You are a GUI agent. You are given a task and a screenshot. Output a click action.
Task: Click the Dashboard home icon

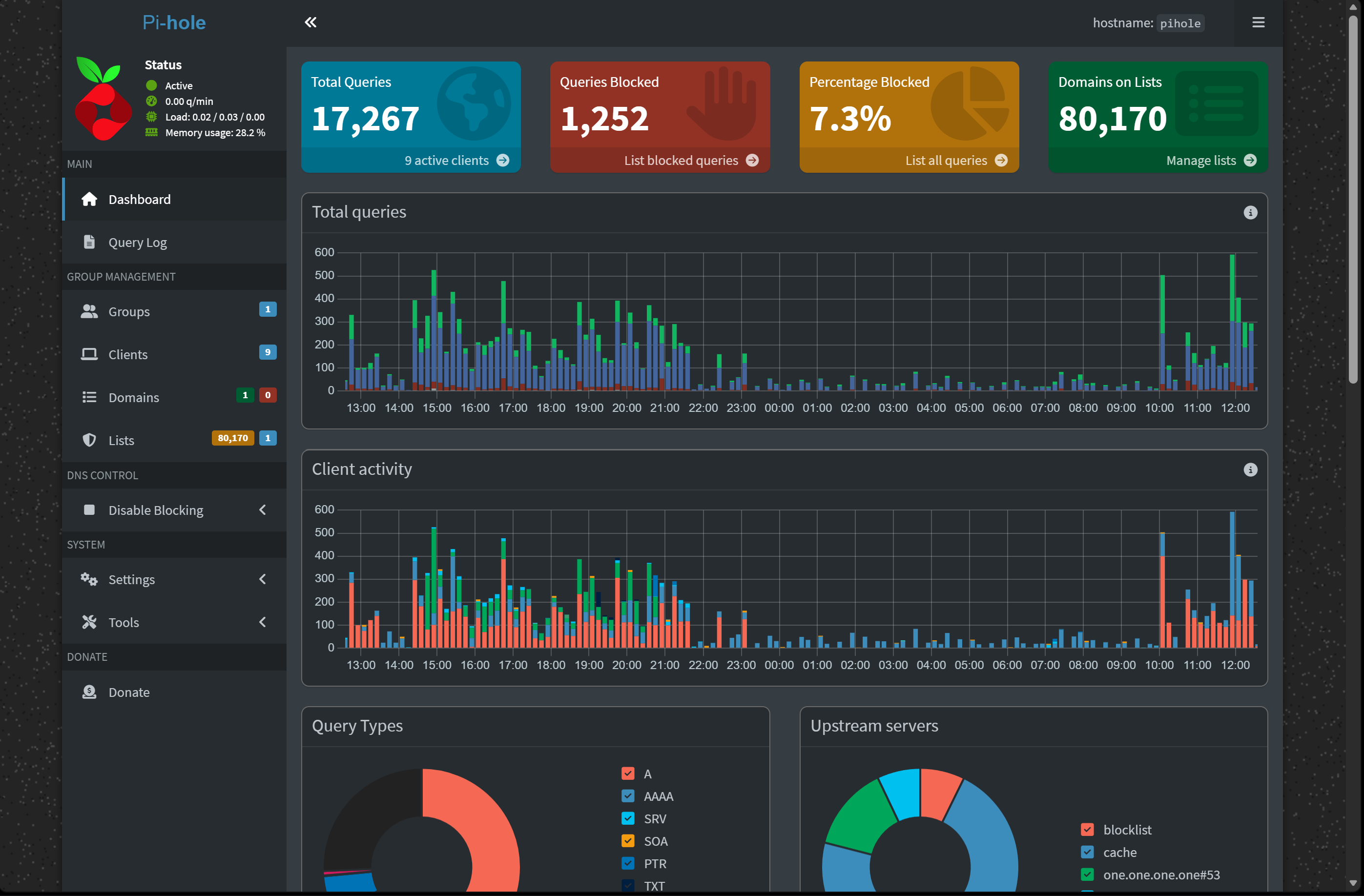click(x=89, y=200)
